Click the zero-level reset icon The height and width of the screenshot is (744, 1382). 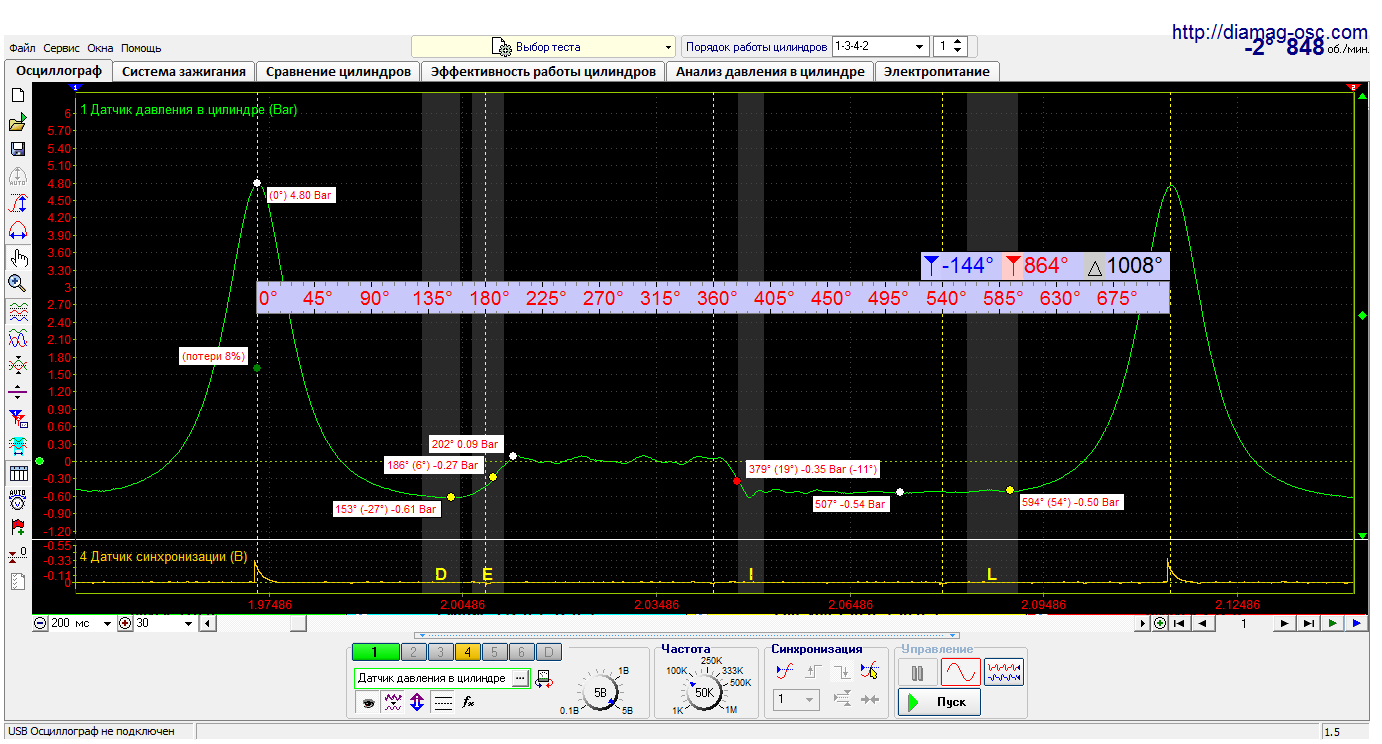[x=17, y=553]
